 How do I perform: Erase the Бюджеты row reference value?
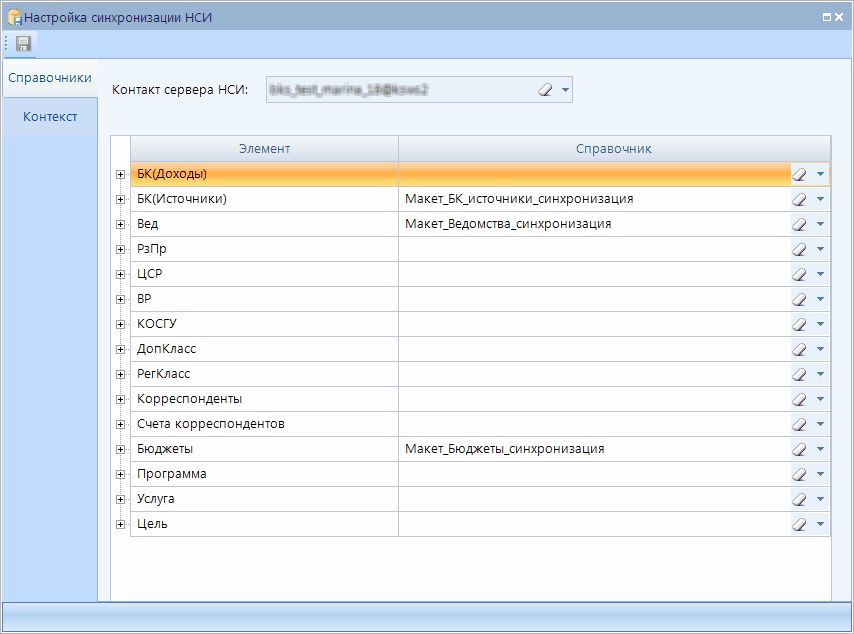800,449
